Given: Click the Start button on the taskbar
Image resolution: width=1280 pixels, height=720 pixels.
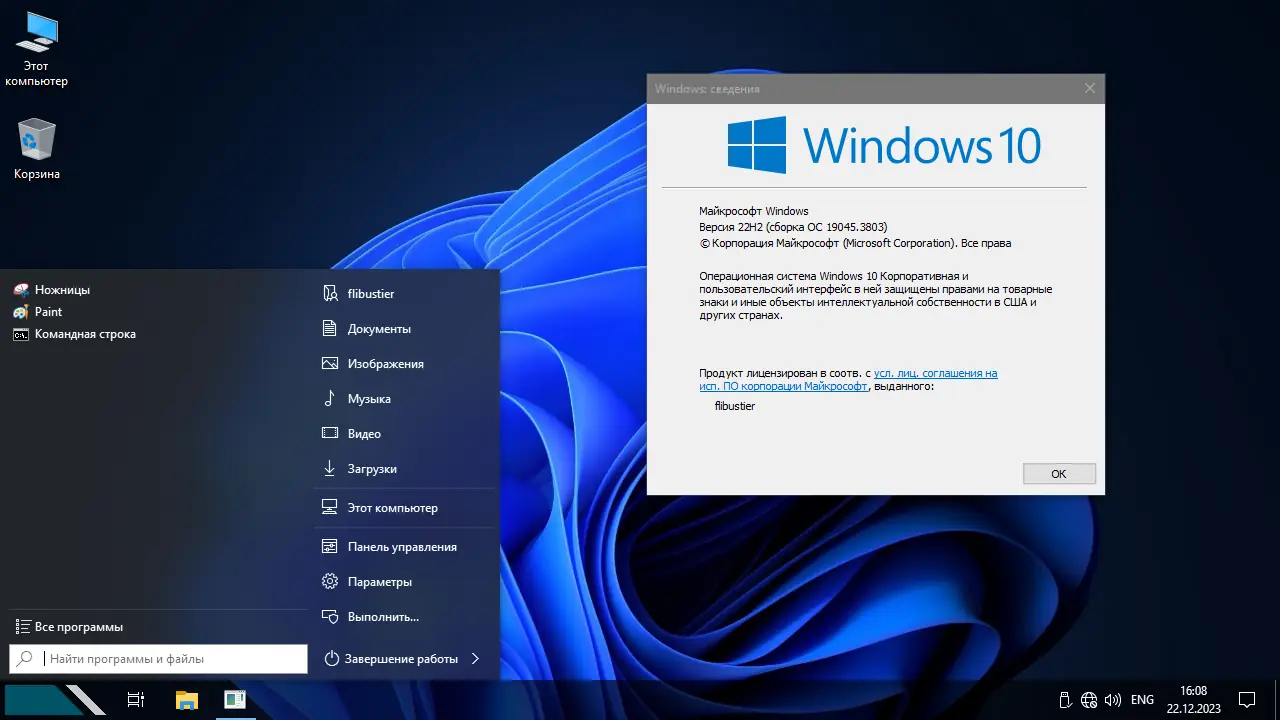Looking at the screenshot, I should (x=55, y=700).
